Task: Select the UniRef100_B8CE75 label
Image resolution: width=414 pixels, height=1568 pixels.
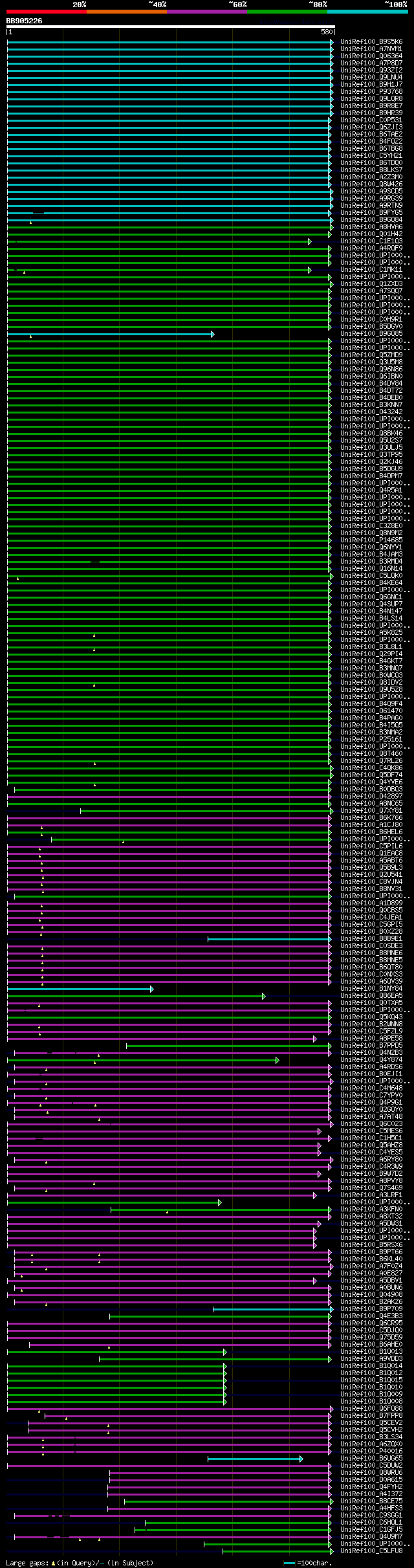Action: coord(371,1501)
